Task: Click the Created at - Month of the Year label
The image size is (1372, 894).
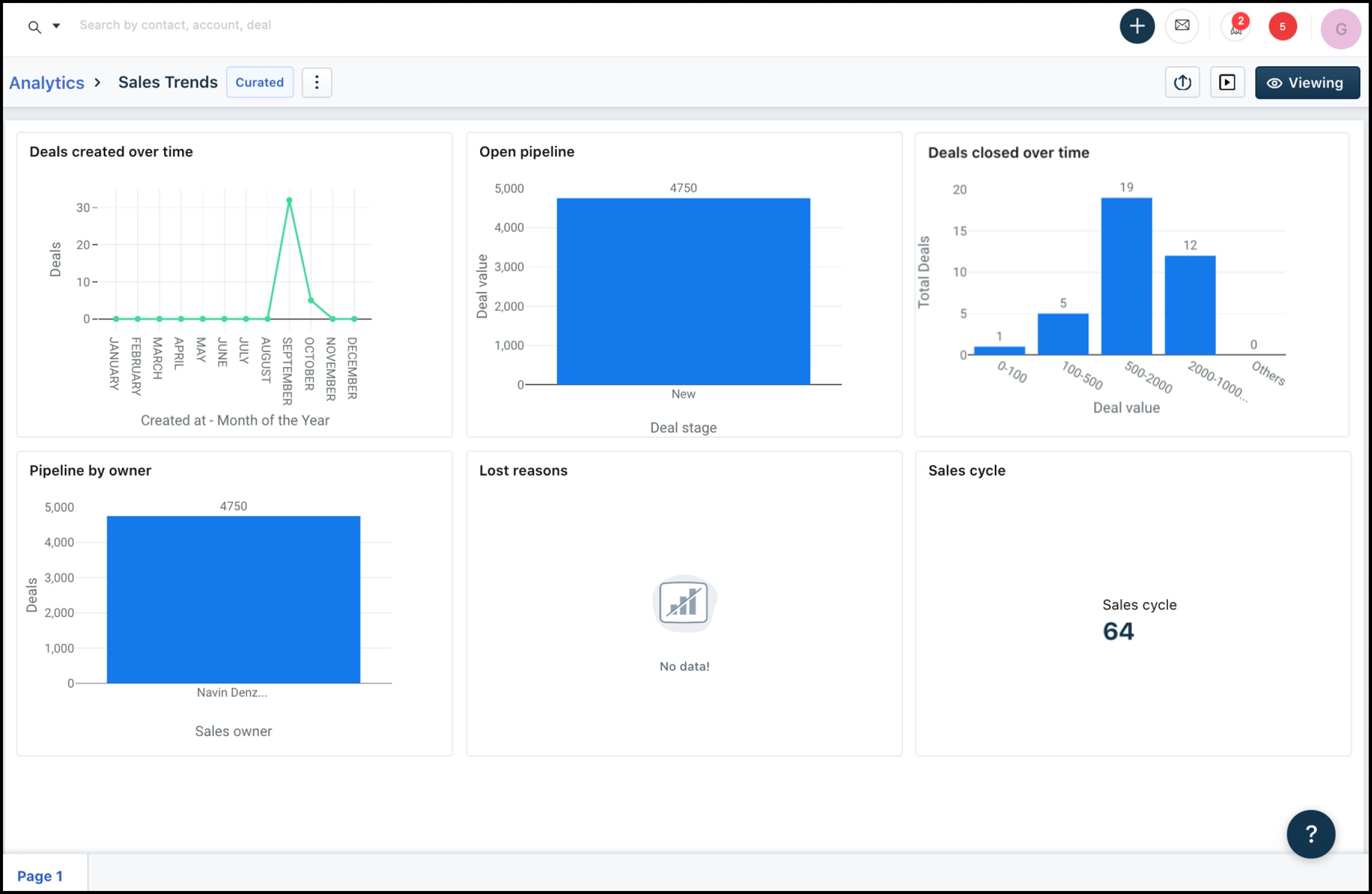Action: tap(235, 420)
